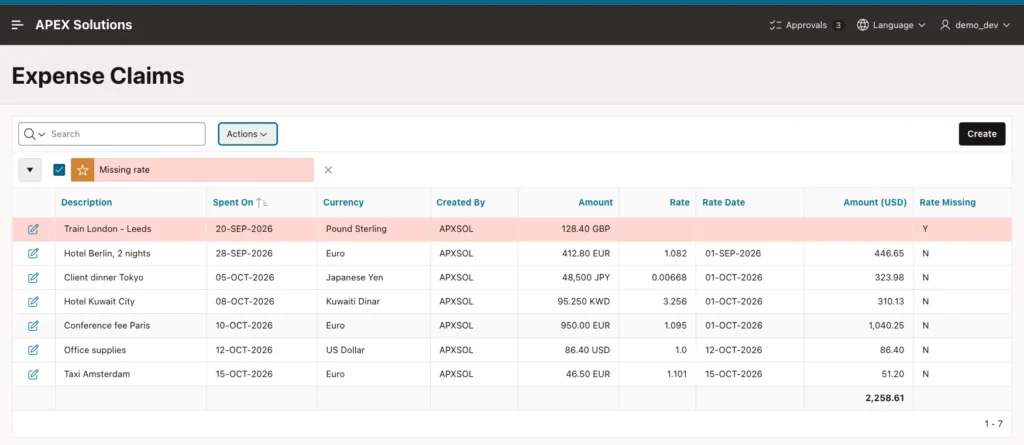1024x445 pixels.
Task: Open the Created By column header menu
Action: coord(460,203)
